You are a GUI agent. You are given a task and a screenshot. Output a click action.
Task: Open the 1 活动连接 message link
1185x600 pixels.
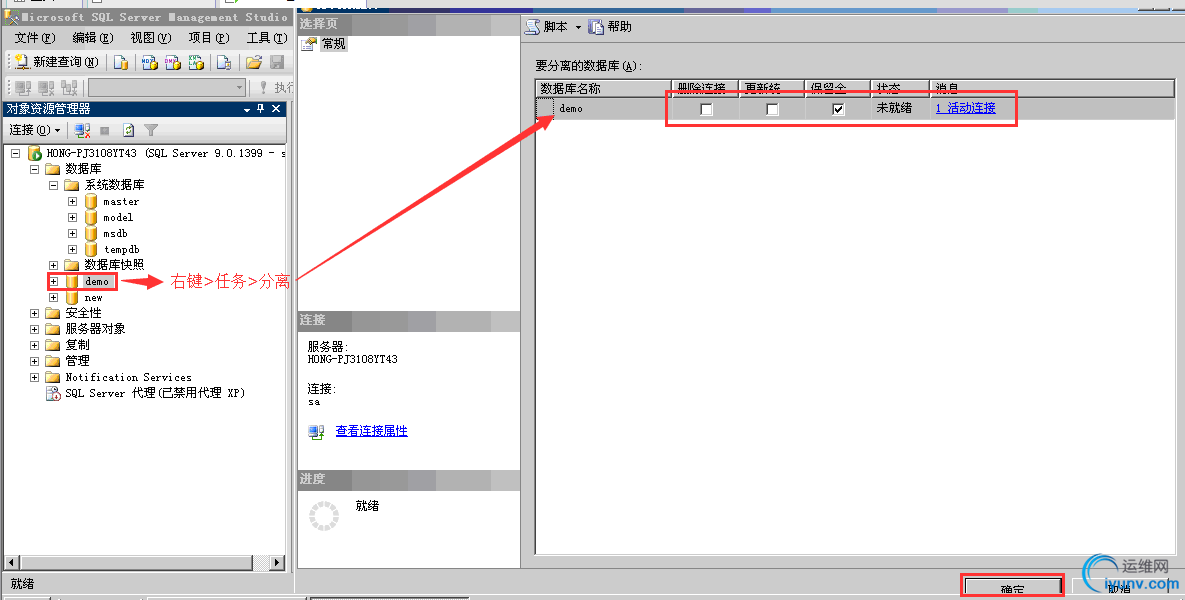tap(965, 108)
